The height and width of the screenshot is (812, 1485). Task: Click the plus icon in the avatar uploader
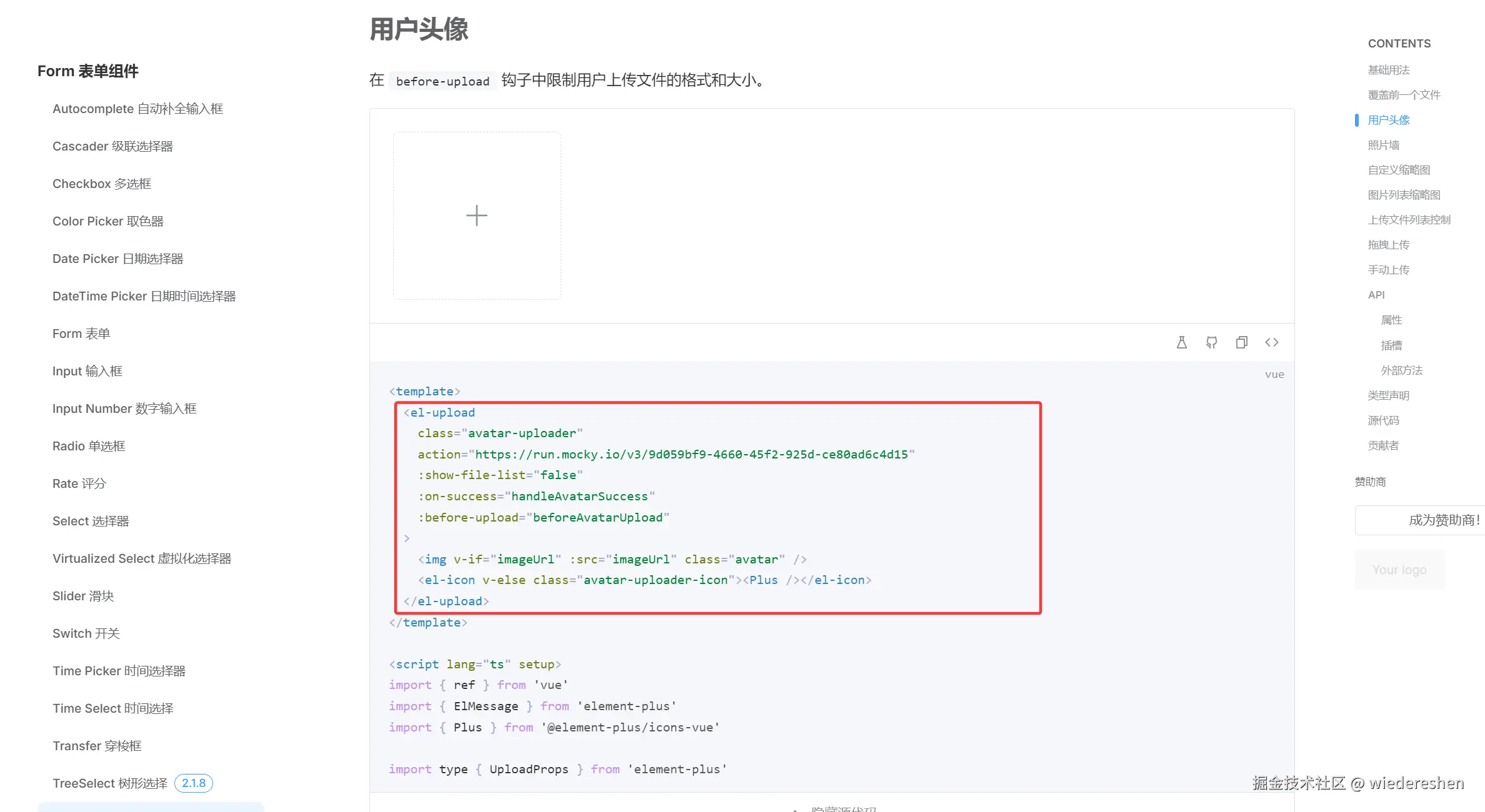click(476, 215)
